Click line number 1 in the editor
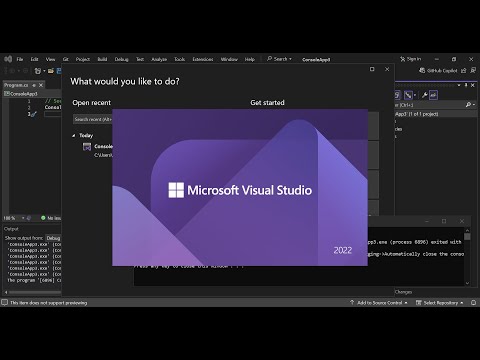Image resolution: width=480 pixels, height=360 pixels. (29, 101)
